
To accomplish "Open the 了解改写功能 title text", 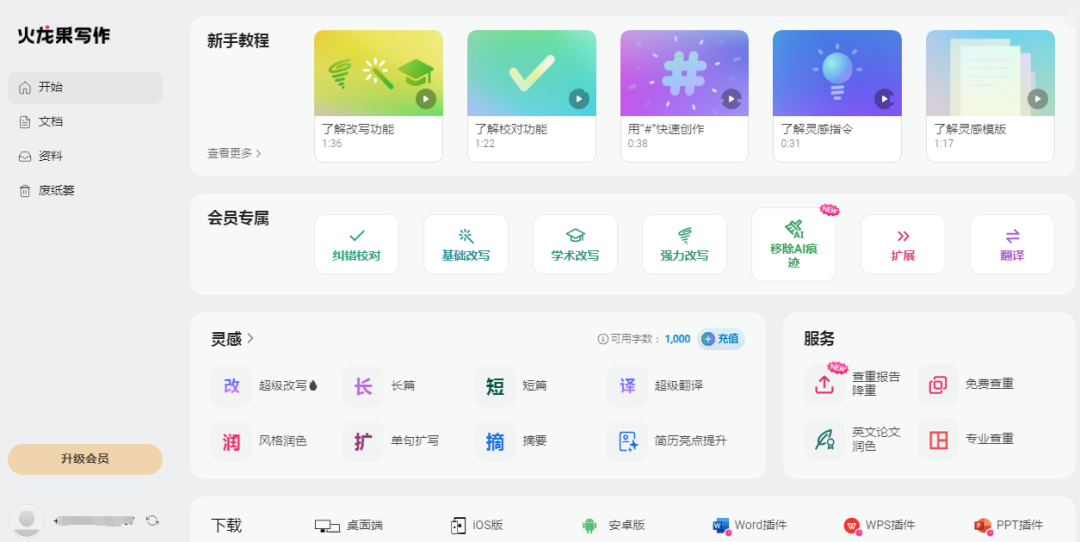I will 358,129.
